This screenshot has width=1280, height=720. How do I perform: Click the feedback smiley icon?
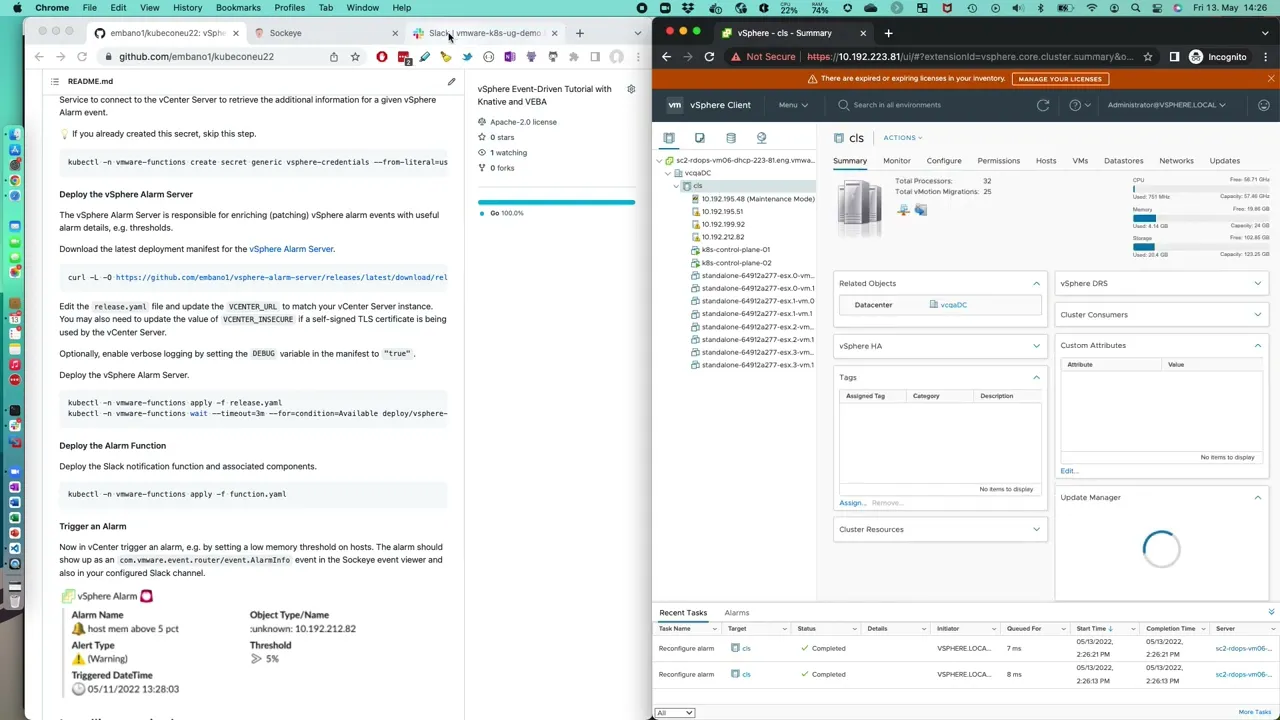(x=1264, y=105)
